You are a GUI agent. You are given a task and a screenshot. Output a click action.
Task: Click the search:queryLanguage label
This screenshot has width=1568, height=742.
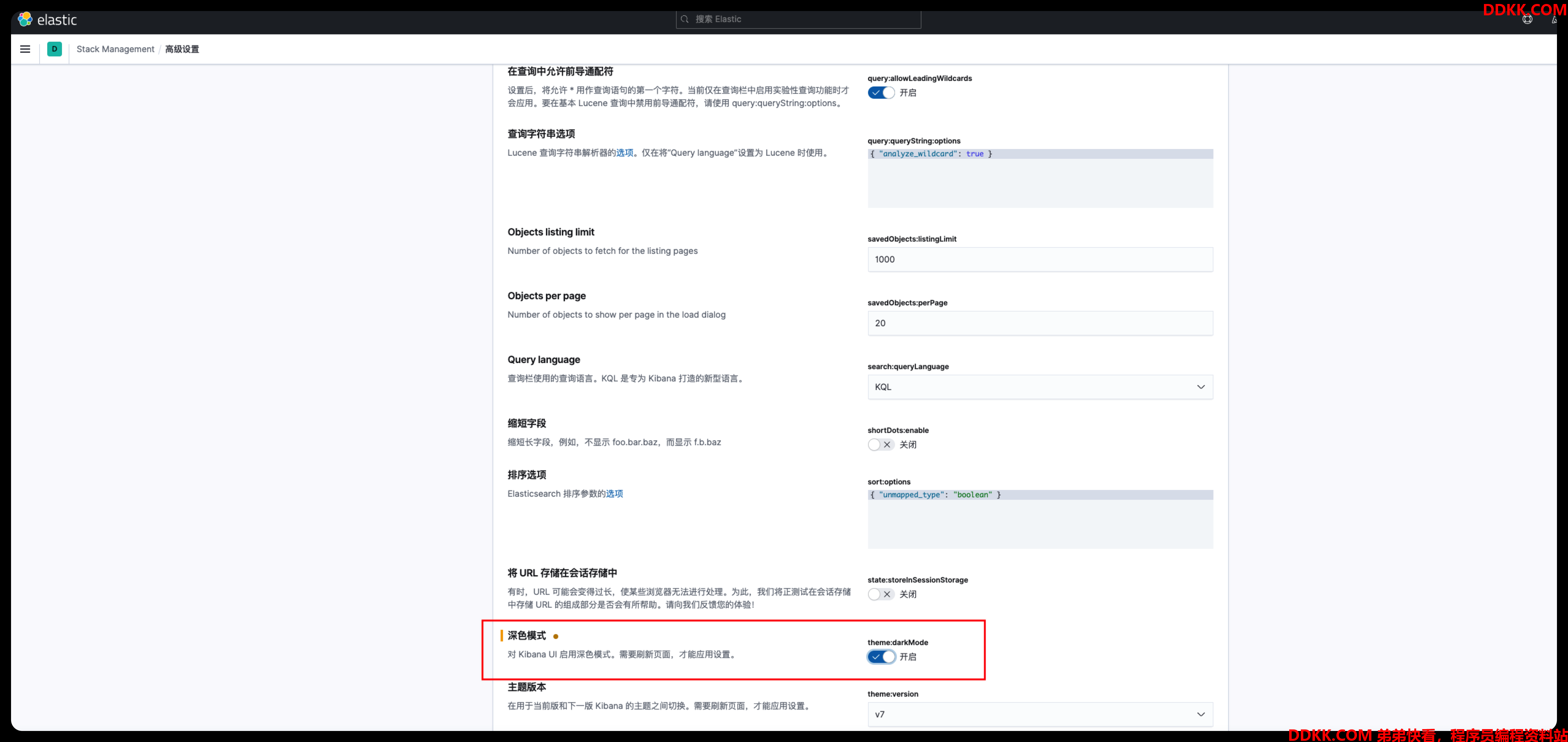coord(908,366)
